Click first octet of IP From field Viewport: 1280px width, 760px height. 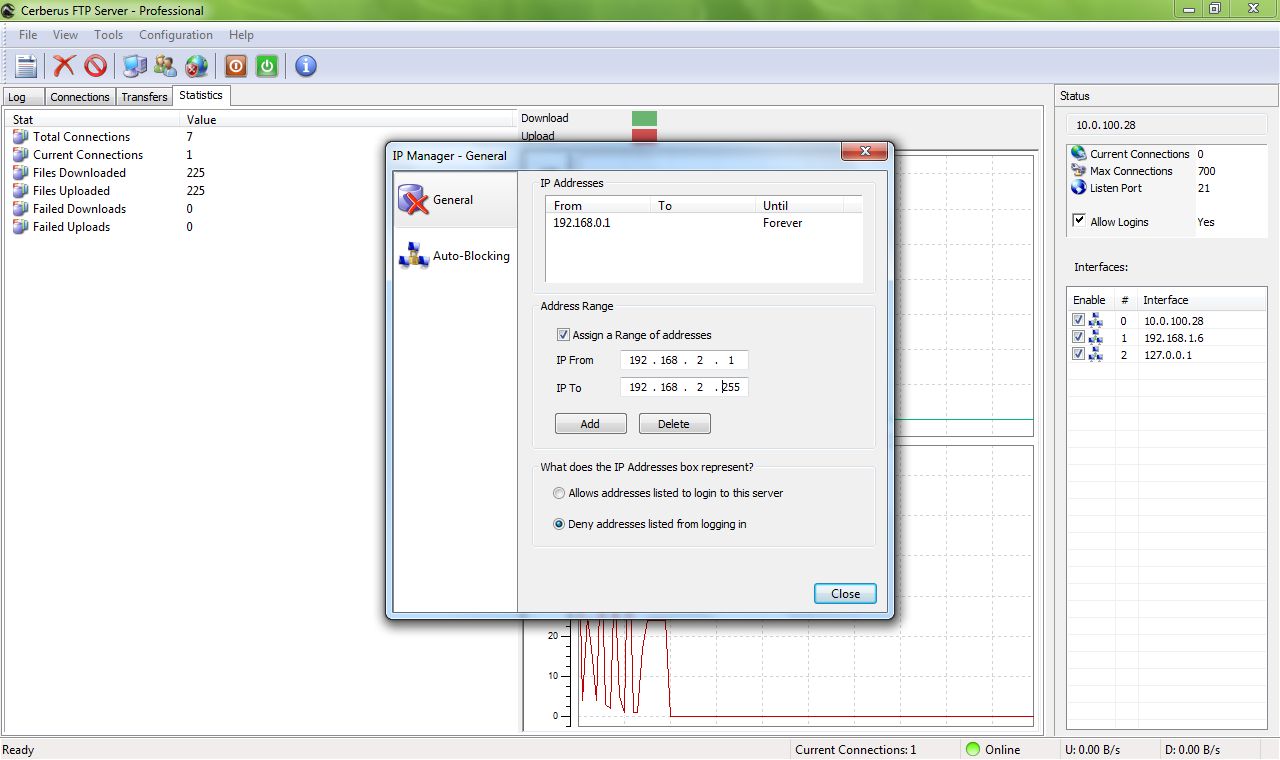pyautogui.click(x=638, y=360)
